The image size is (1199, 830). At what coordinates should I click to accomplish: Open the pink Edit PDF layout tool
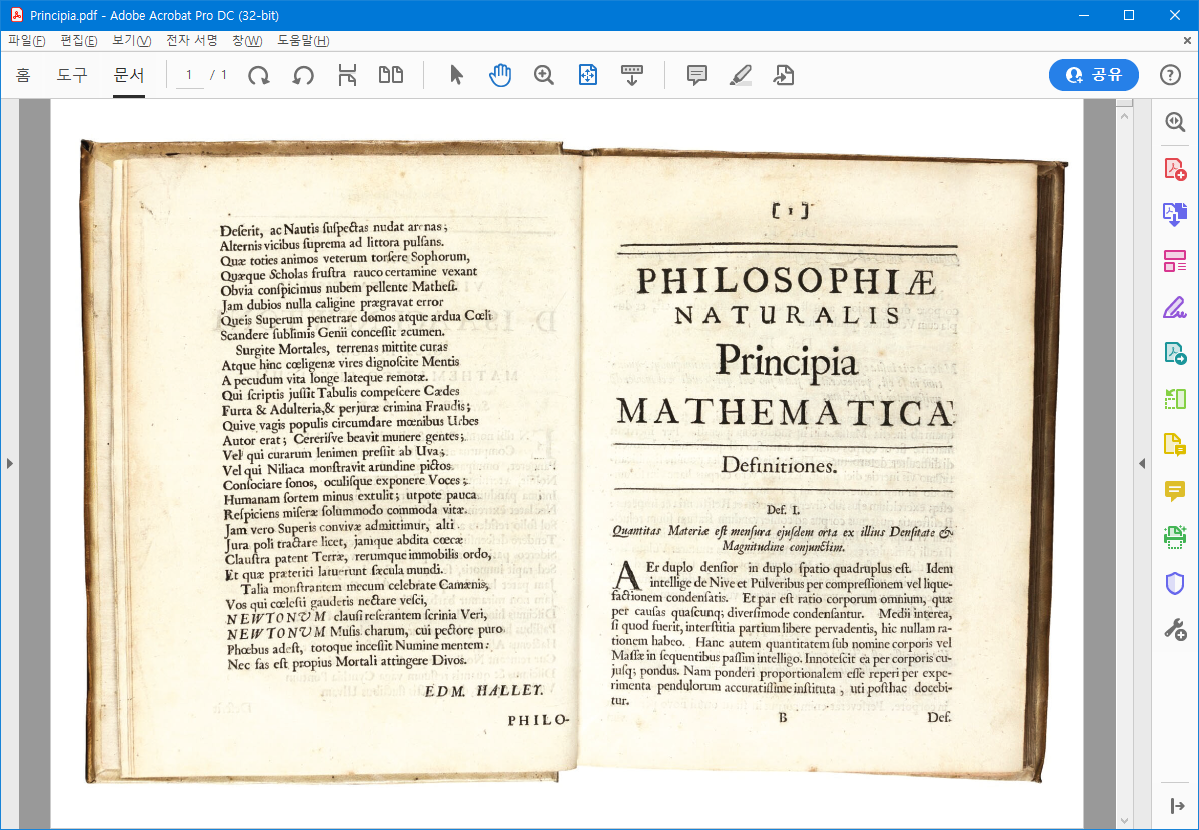pos(1175,261)
